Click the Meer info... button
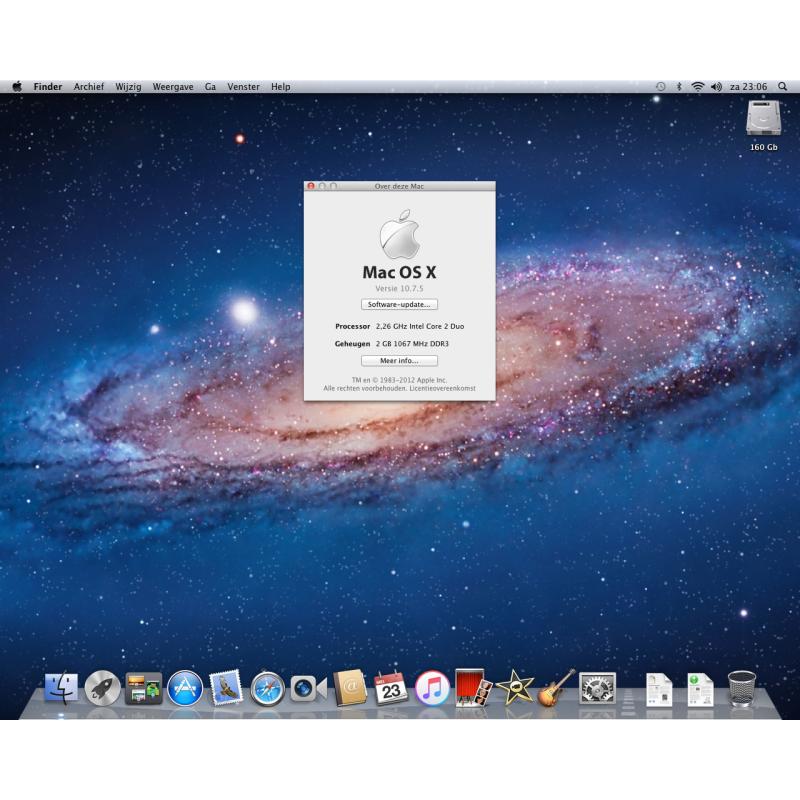Image resolution: width=800 pixels, height=800 pixels. (399, 361)
